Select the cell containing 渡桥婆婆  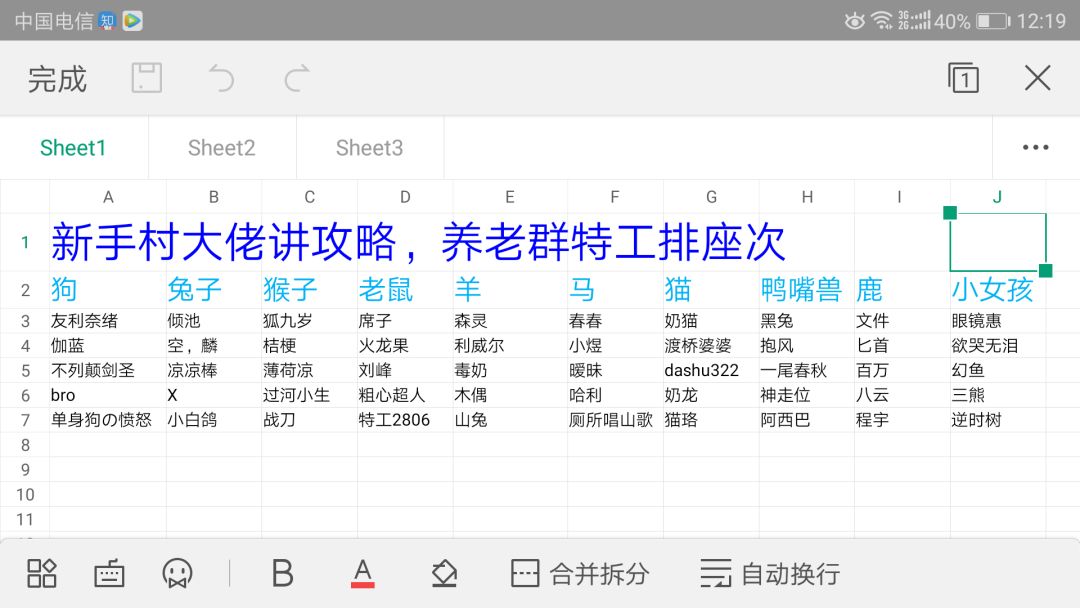point(711,346)
